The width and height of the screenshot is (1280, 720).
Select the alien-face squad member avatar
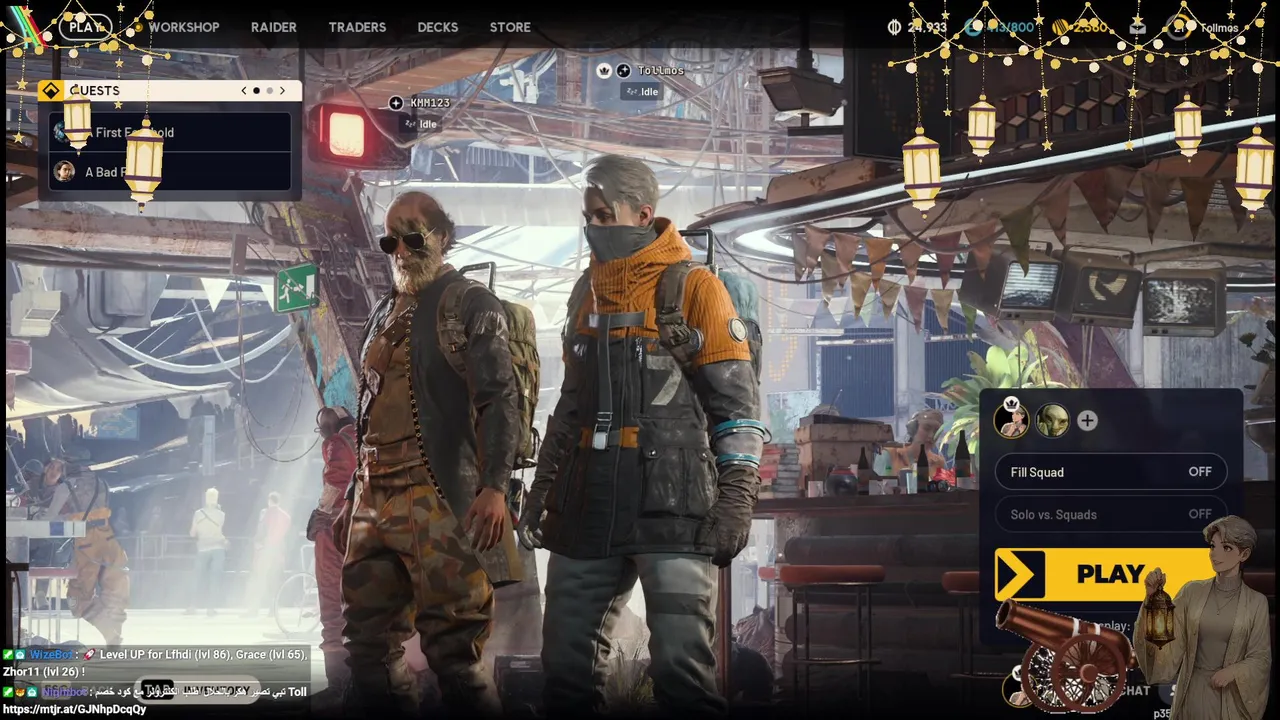[1052, 421]
